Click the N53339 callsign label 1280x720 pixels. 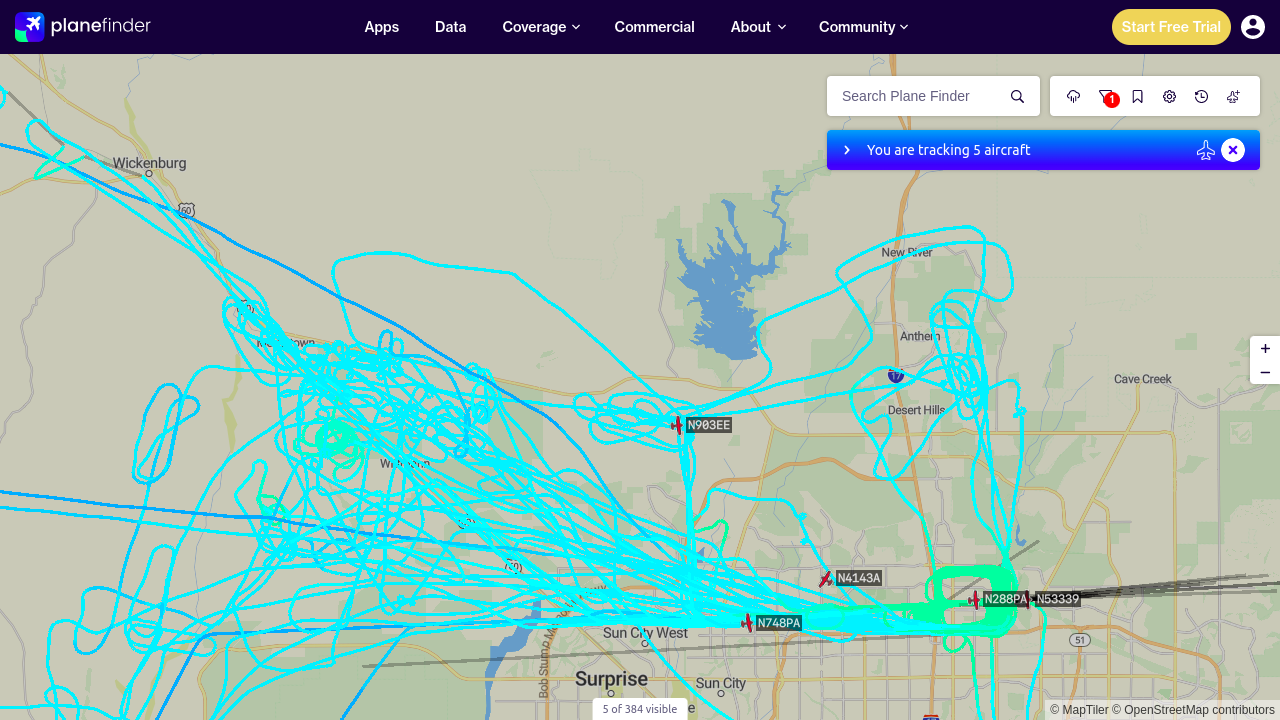(x=1058, y=599)
